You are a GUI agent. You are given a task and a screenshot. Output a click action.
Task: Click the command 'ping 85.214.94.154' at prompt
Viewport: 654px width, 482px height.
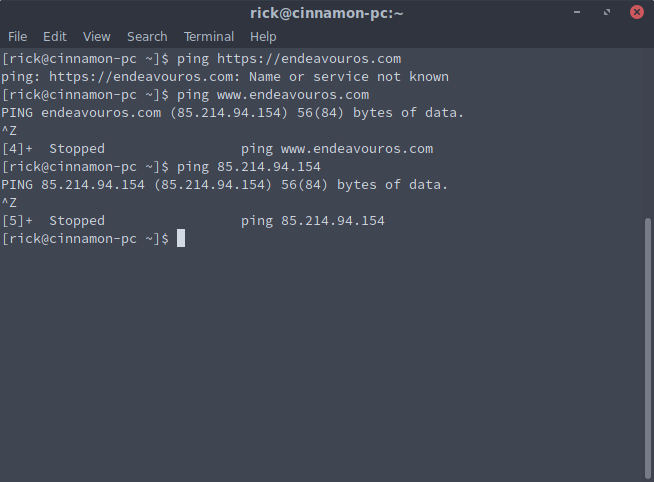(x=249, y=167)
